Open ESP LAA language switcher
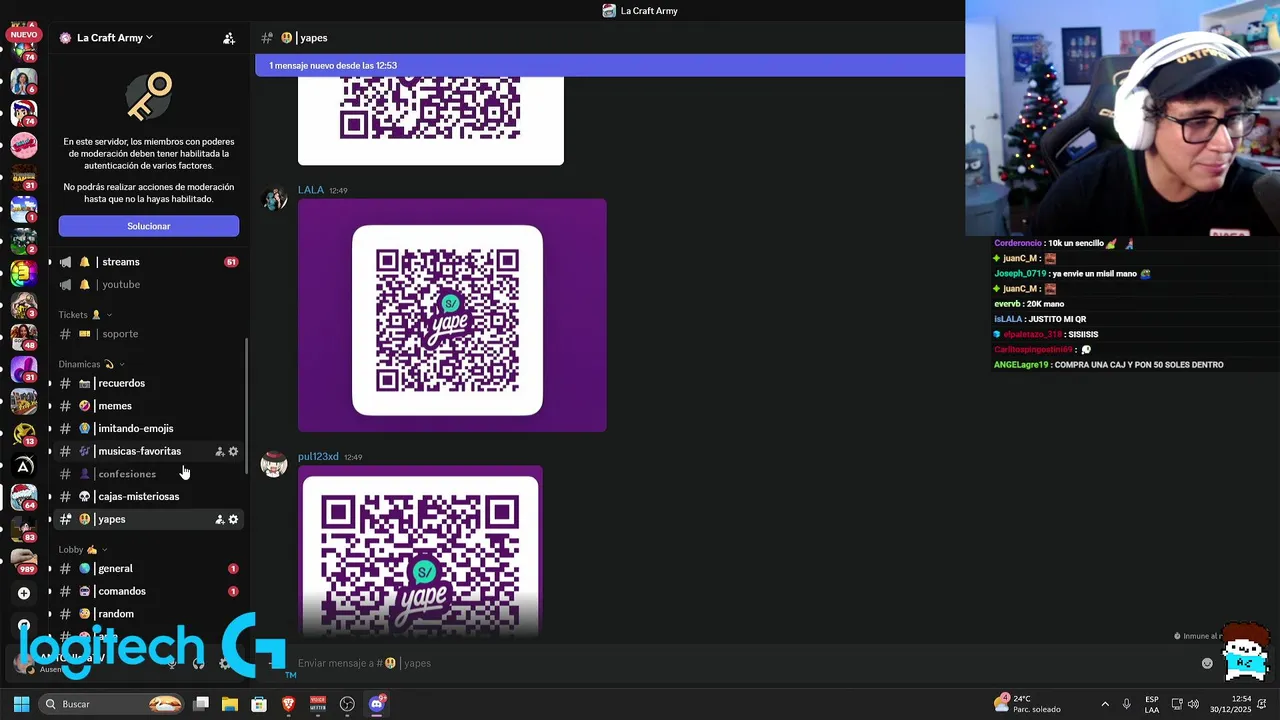The image size is (1280, 720). [1152, 704]
